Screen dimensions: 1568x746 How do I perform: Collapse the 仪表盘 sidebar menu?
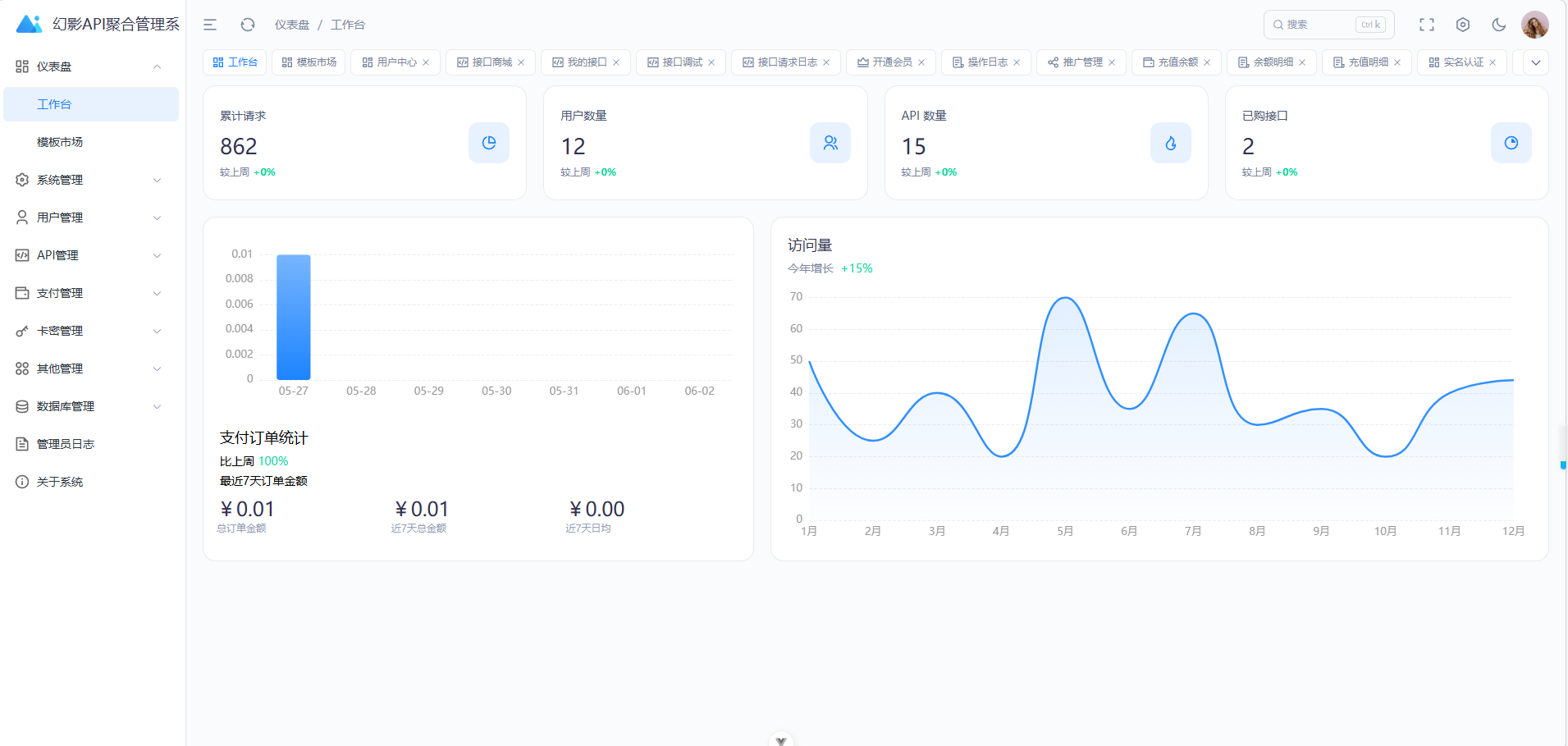click(x=91, y=66)
